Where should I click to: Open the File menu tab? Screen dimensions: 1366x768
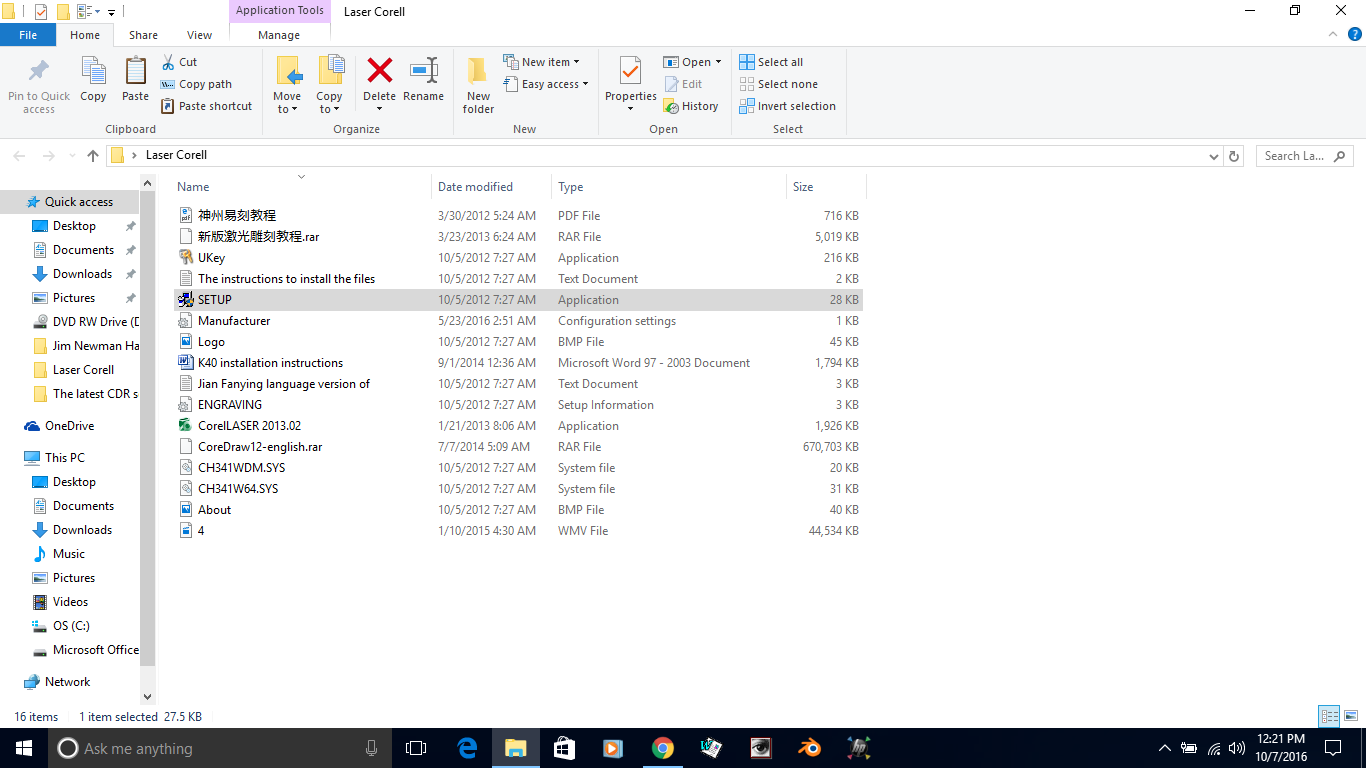pyautogui.click(x=28, y=35)
